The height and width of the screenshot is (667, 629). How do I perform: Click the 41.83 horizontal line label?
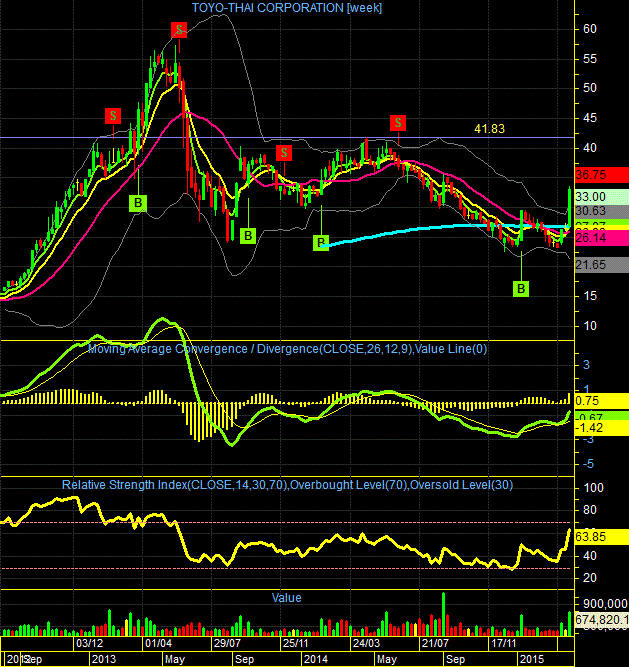point(490,128)
